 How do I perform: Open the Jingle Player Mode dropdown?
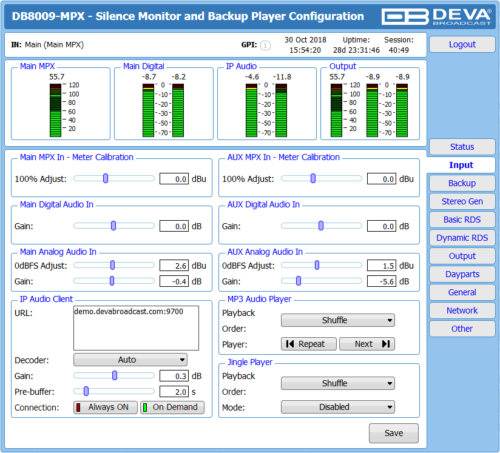(338, 407)
